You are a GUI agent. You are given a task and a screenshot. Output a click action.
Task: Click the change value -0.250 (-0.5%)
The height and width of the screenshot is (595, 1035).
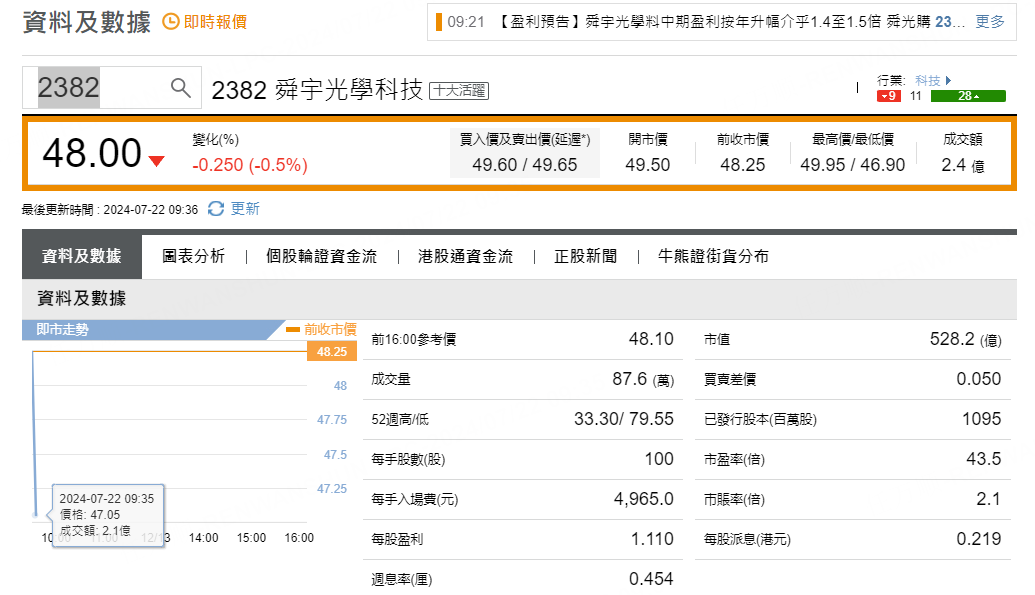click(250, 164)
